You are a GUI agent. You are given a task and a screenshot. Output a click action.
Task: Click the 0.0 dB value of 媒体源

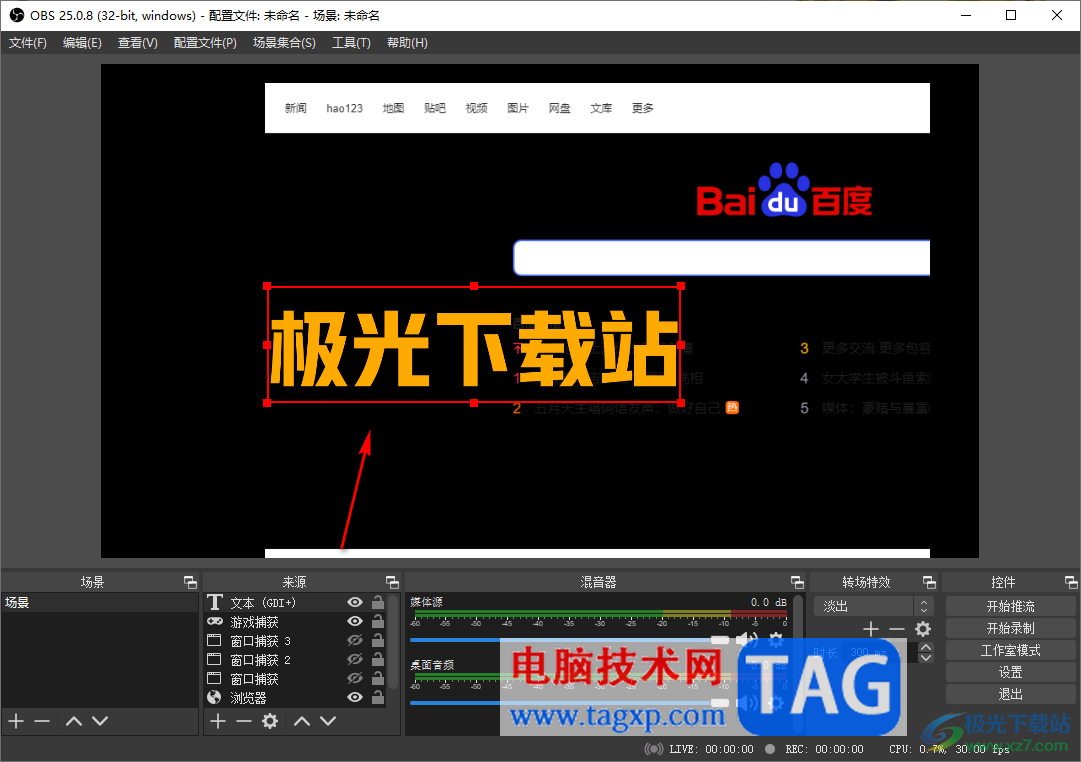point(768,602)
